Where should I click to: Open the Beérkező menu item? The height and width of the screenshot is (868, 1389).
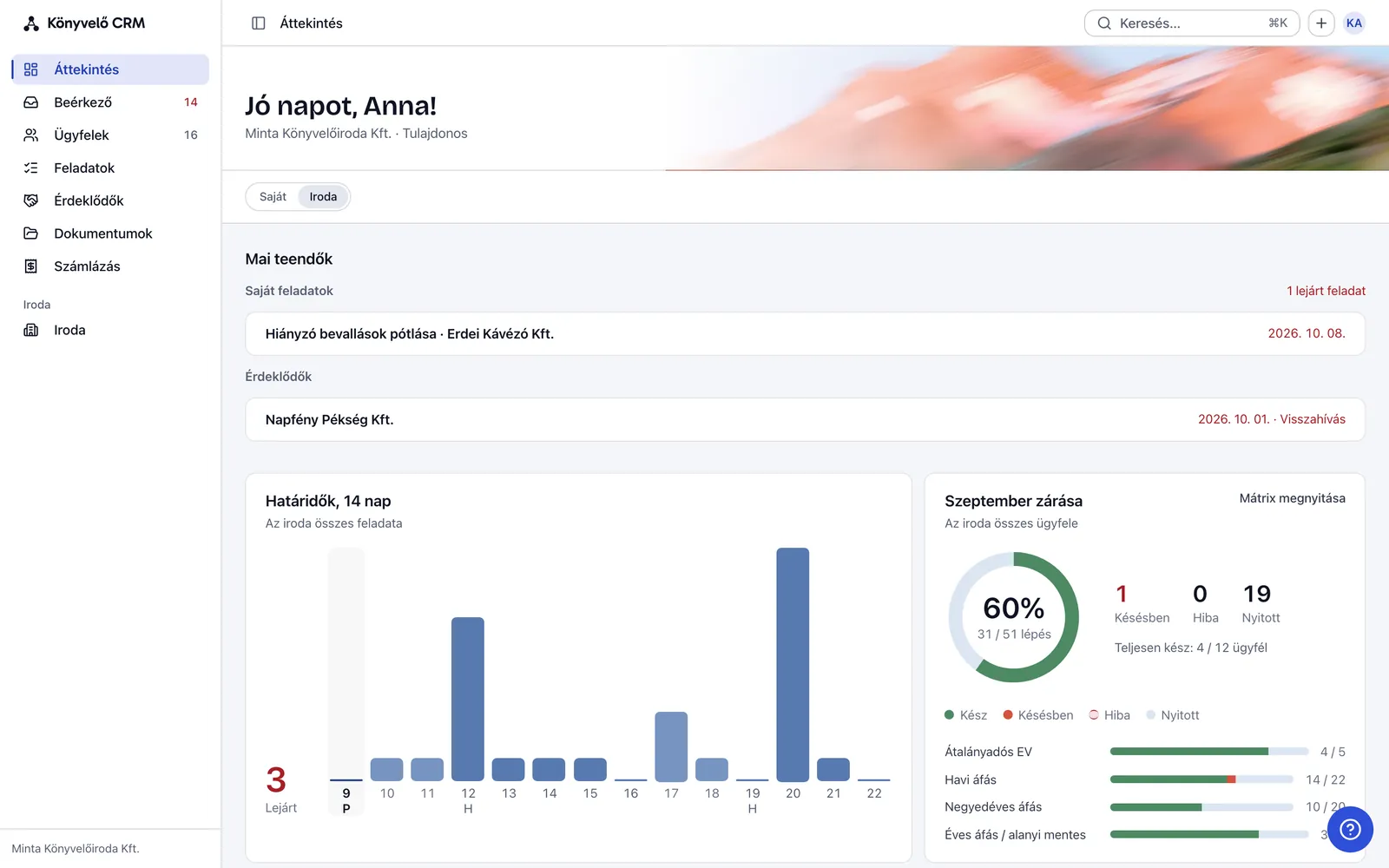[110, 102]
